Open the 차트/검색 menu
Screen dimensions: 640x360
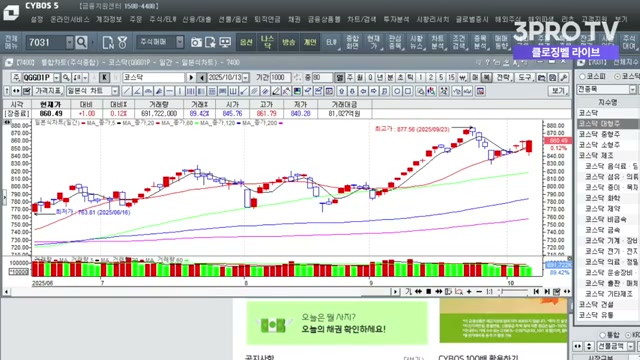(362, 19)
